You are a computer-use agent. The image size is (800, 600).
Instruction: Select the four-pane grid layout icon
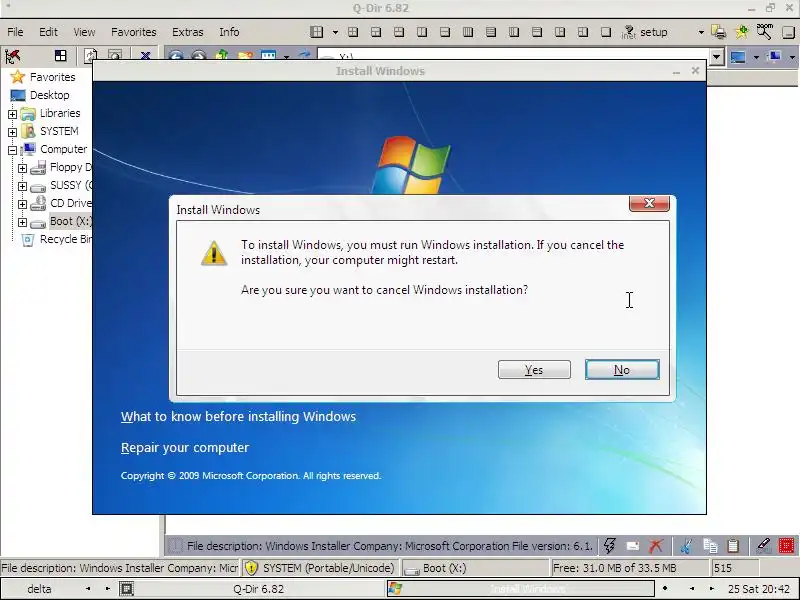353,32
